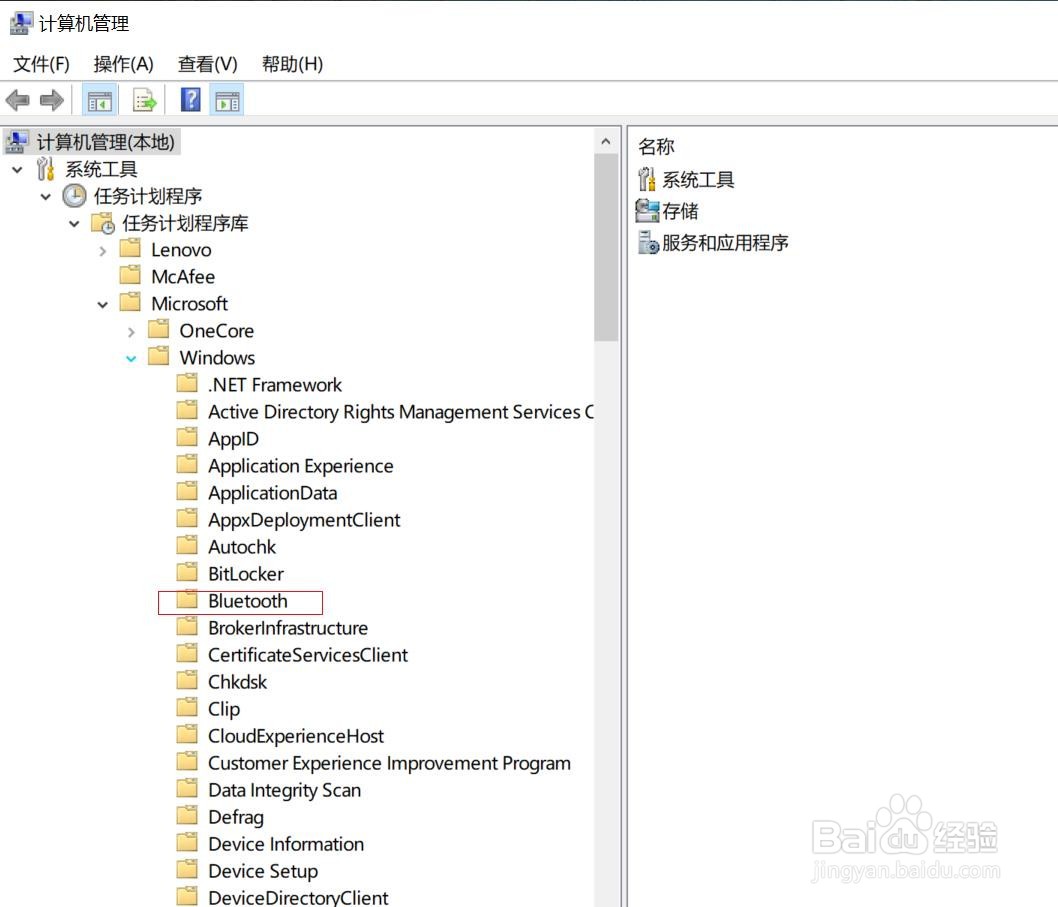Click the 计算机管理(本地) root node icon
The height and width of the screenshot is (907, 1058).
pyautogui.click(x=17, y=142)
